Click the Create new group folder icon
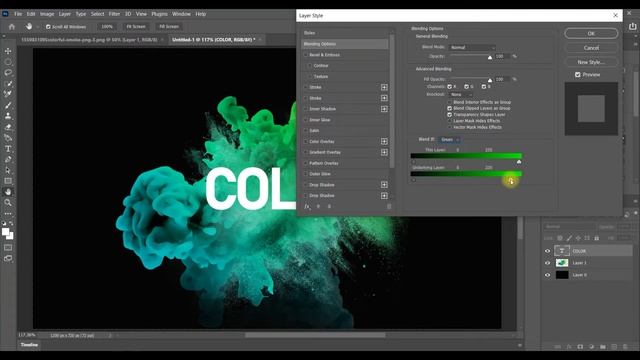Viewport: 640px width, 360px height. pos(603,347)
